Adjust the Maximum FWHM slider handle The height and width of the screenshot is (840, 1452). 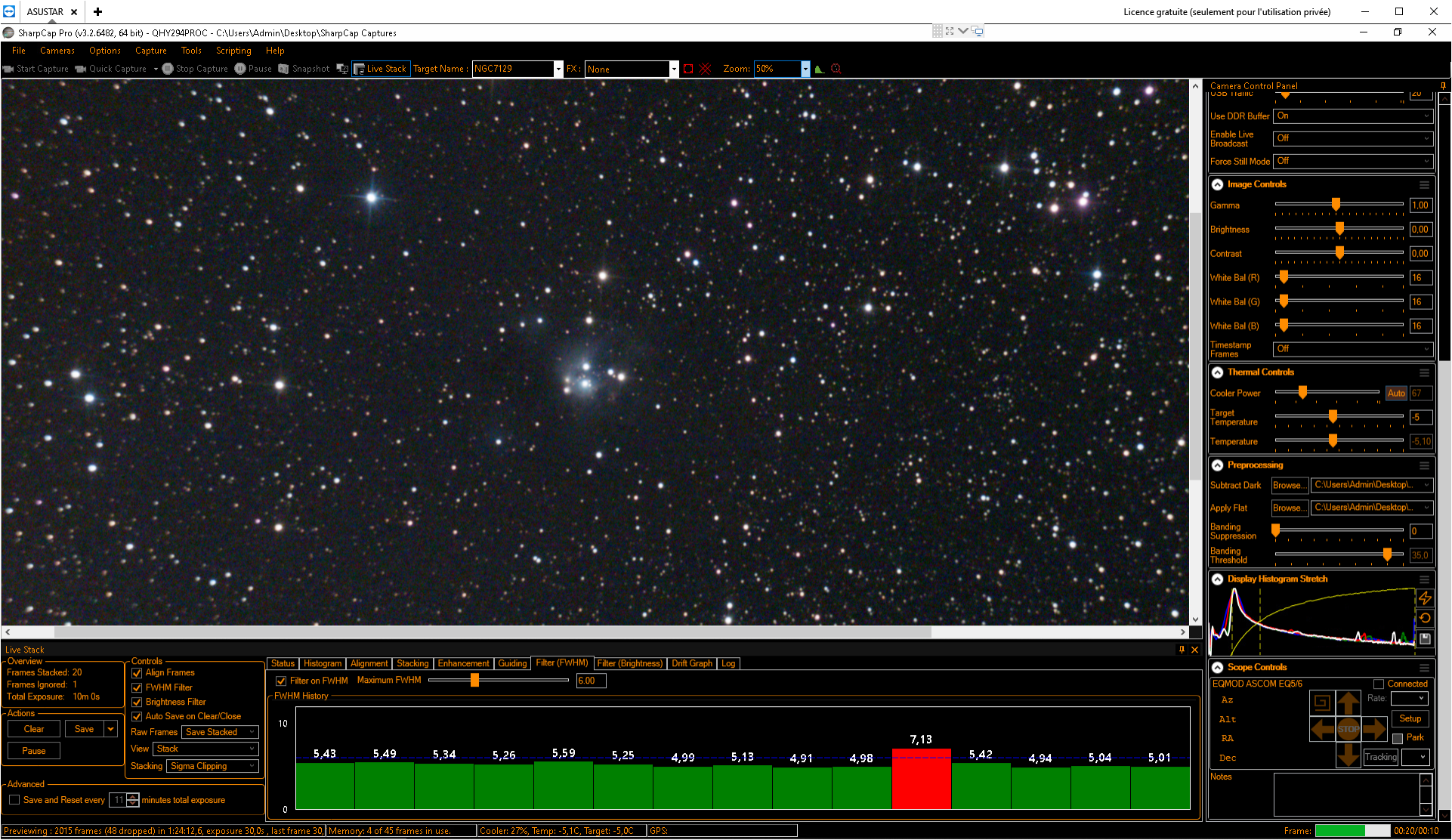pyautogui.click(x=474, y=680)
